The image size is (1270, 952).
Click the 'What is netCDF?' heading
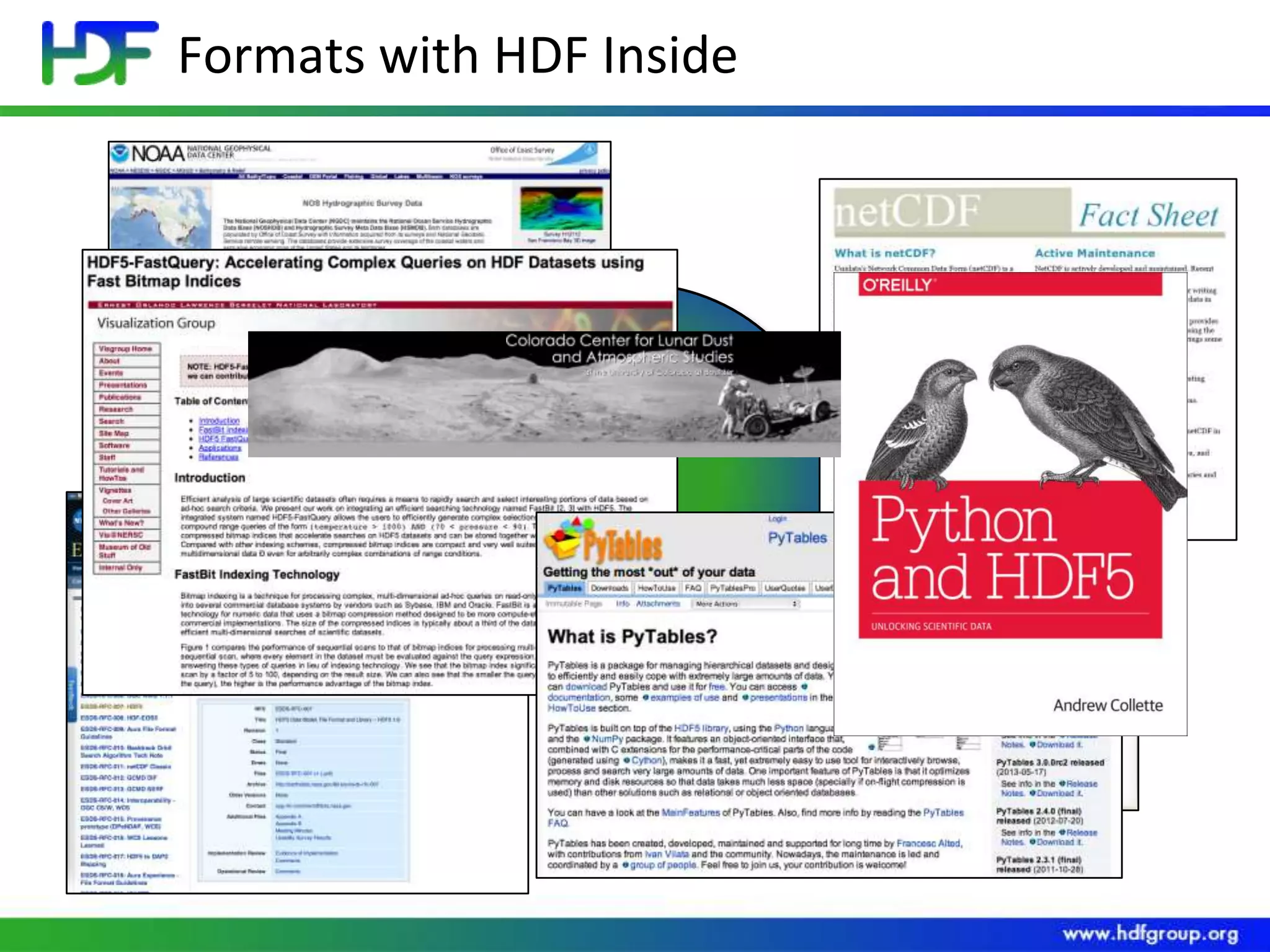coord(884,253)
